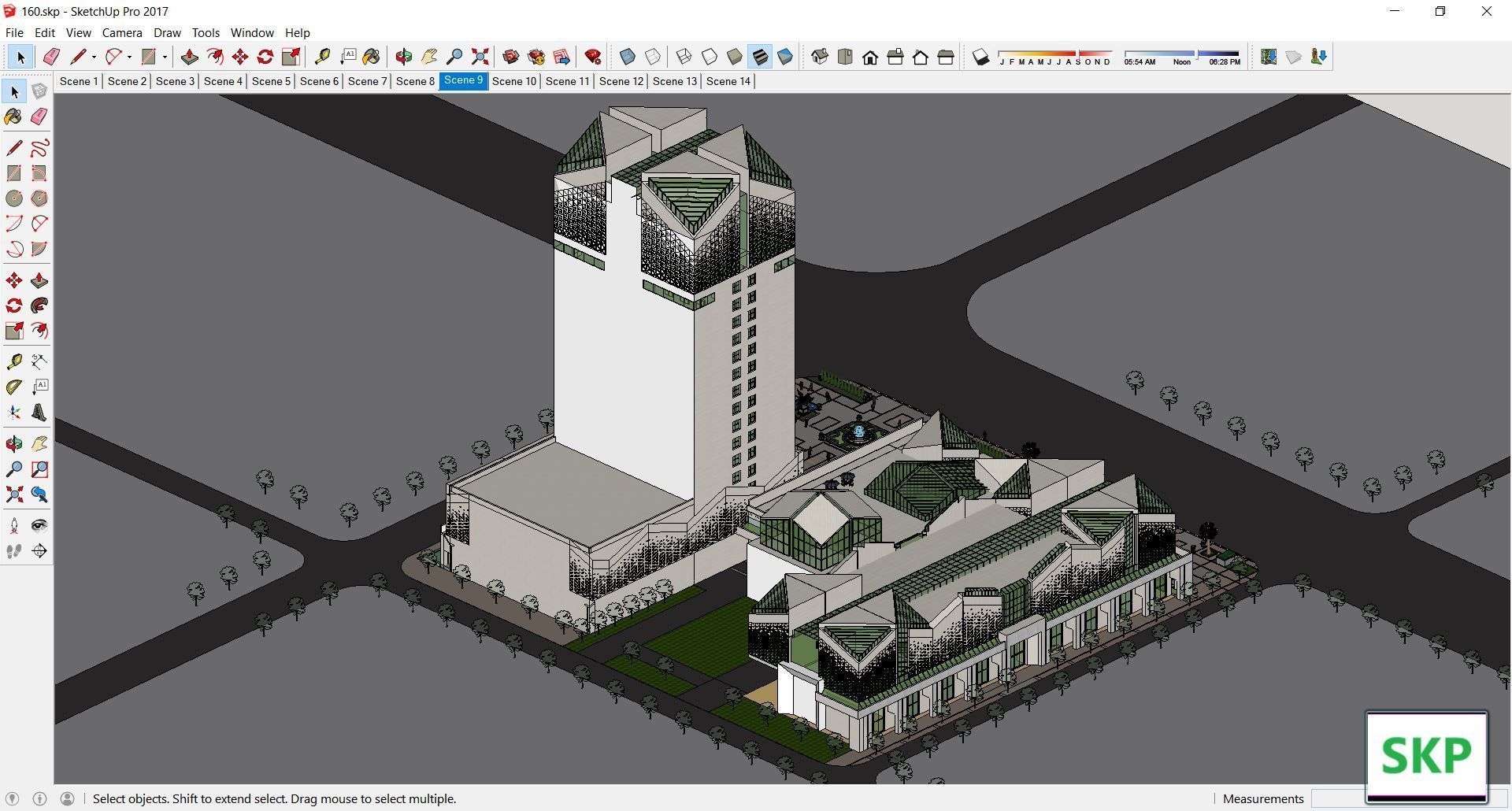Screen dimensions: 1512x811
Task: Select the Axes tool
Action: 14,413
